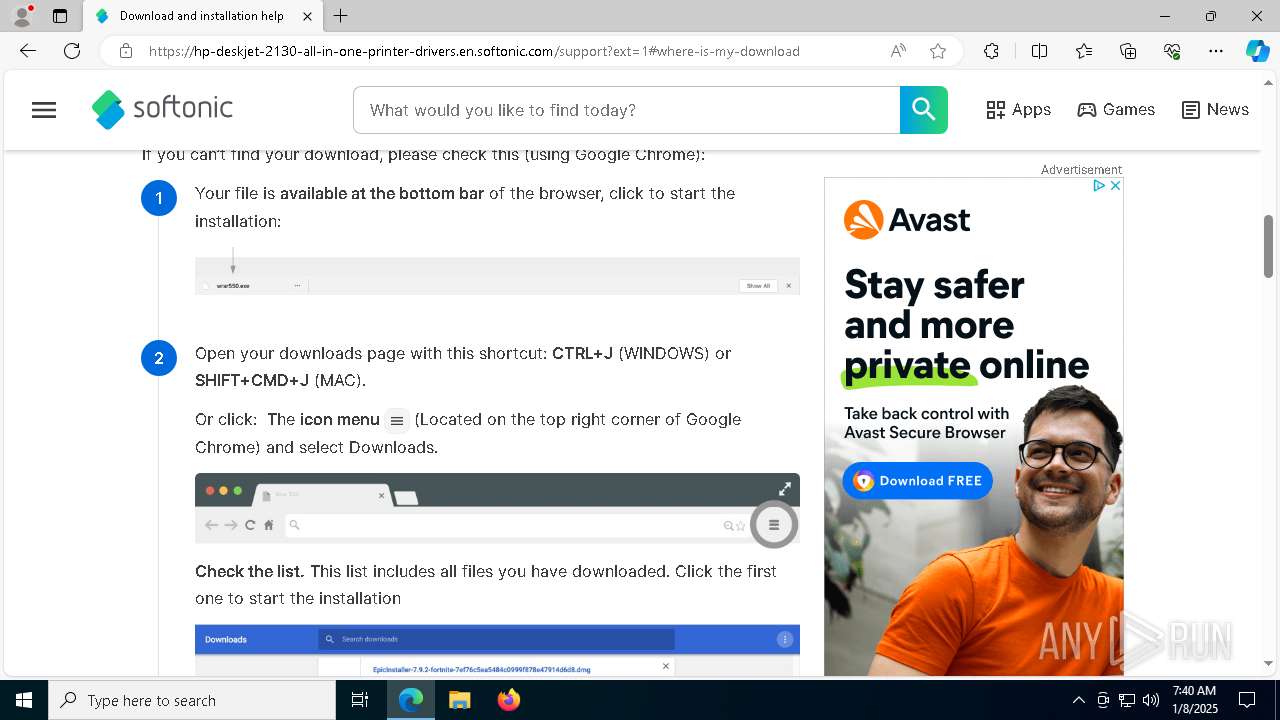This screenshot has width=1280, height=720.
Task: Open the network status tray icon
Action: 1127,700
